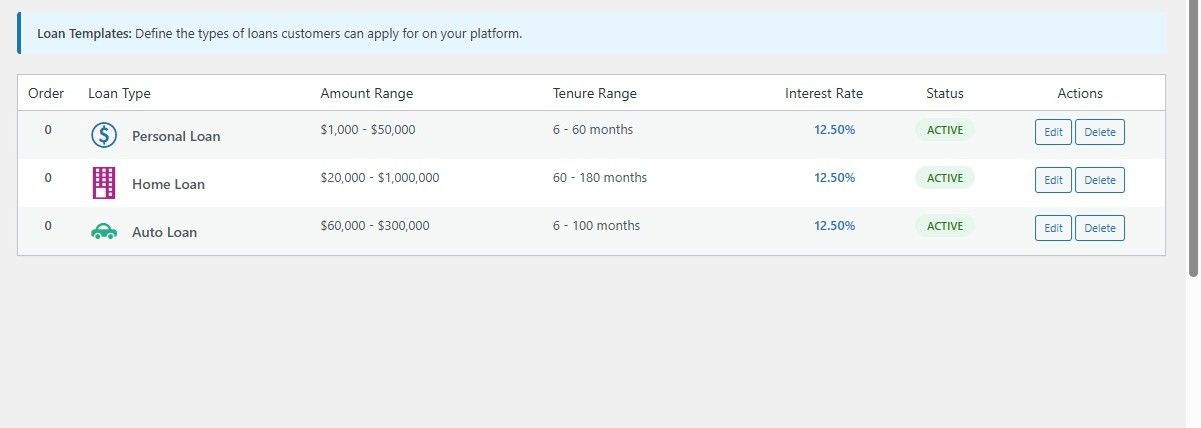Edit the Home Loan template
Viewport: 1201px width, 428px height.
[1053, 180]
